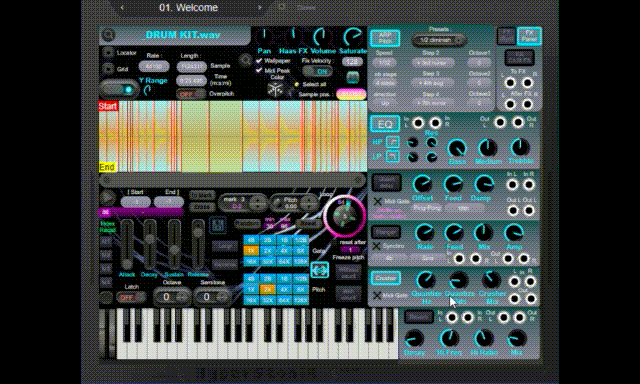Viewport: 640px width, 384px height.
Task: Switch the Fix Velocity ON toggle
Action: 318,71
